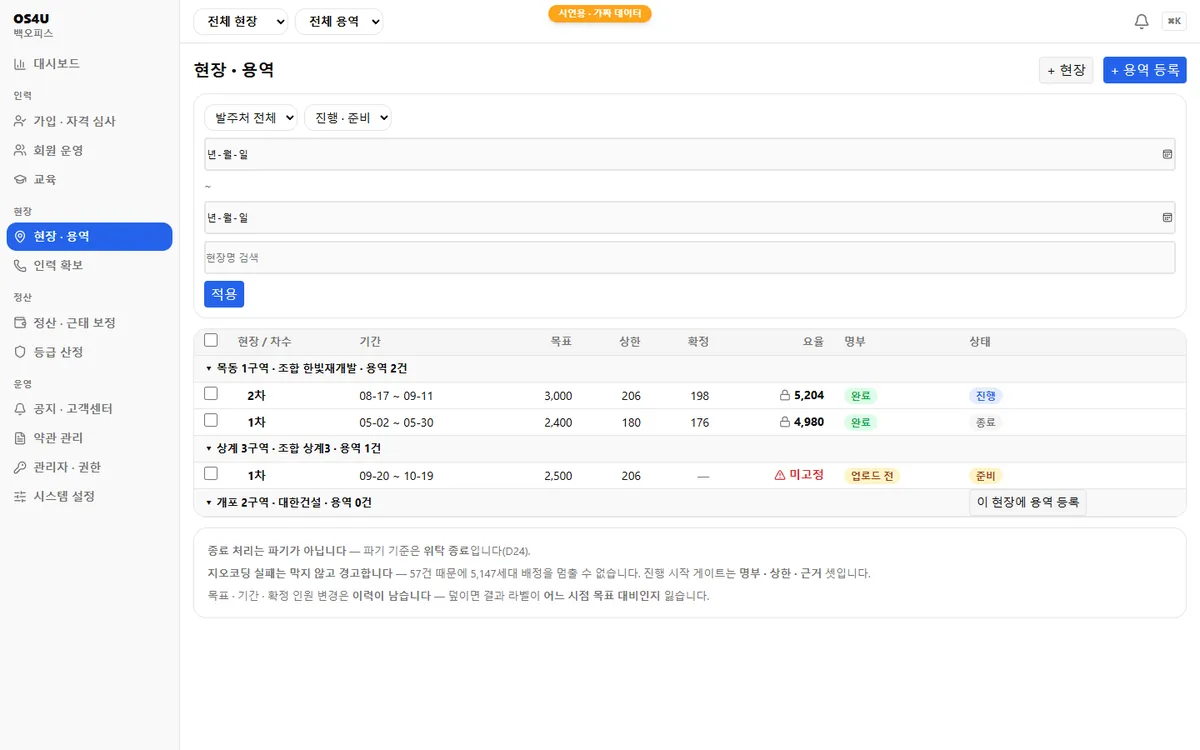This screenshot has width=1200, height=750.
Task: Click the lock icon beside 4,980
Action: tap(784, 422)
